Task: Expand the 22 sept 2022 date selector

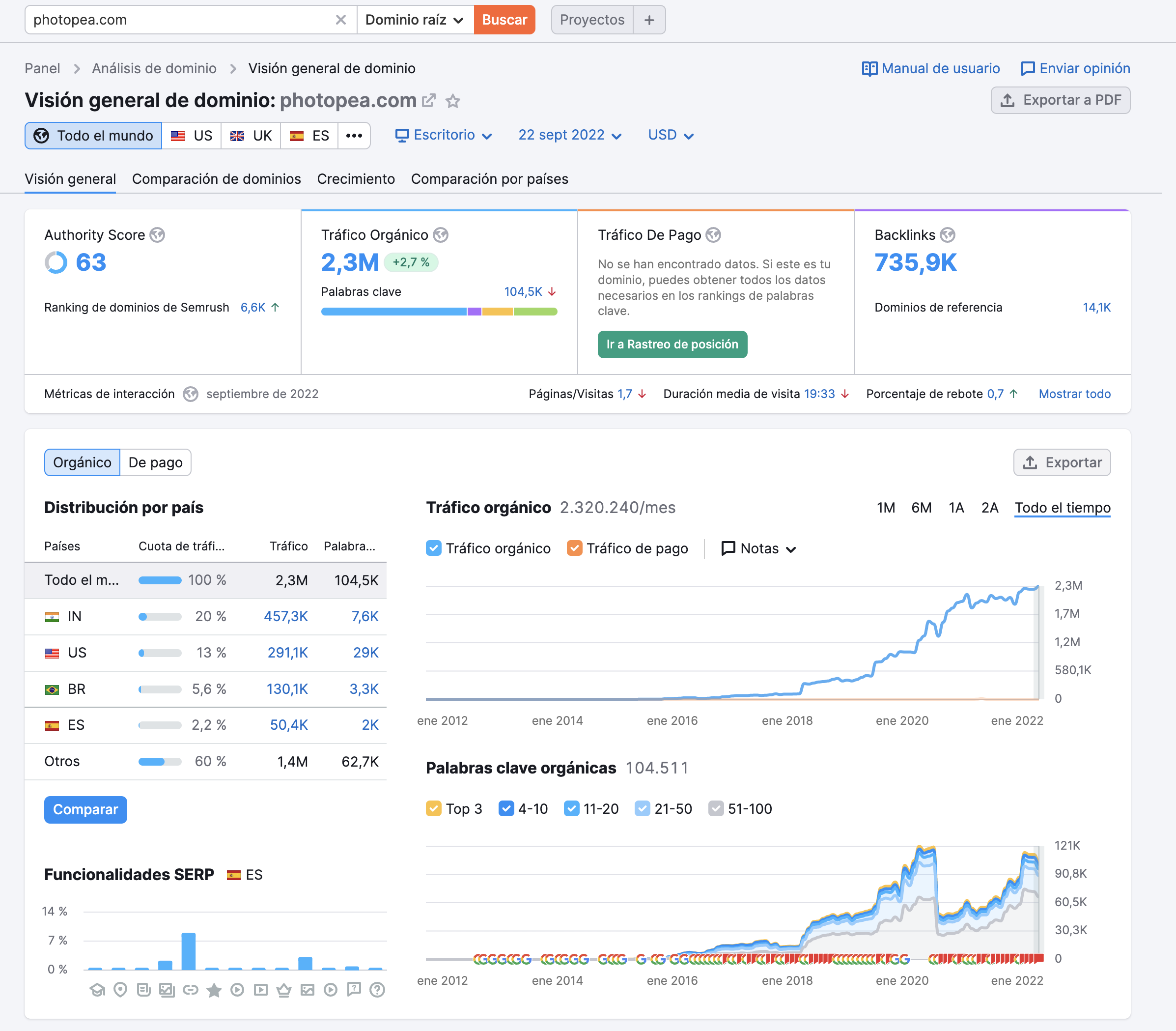Action: pos(569,135)
